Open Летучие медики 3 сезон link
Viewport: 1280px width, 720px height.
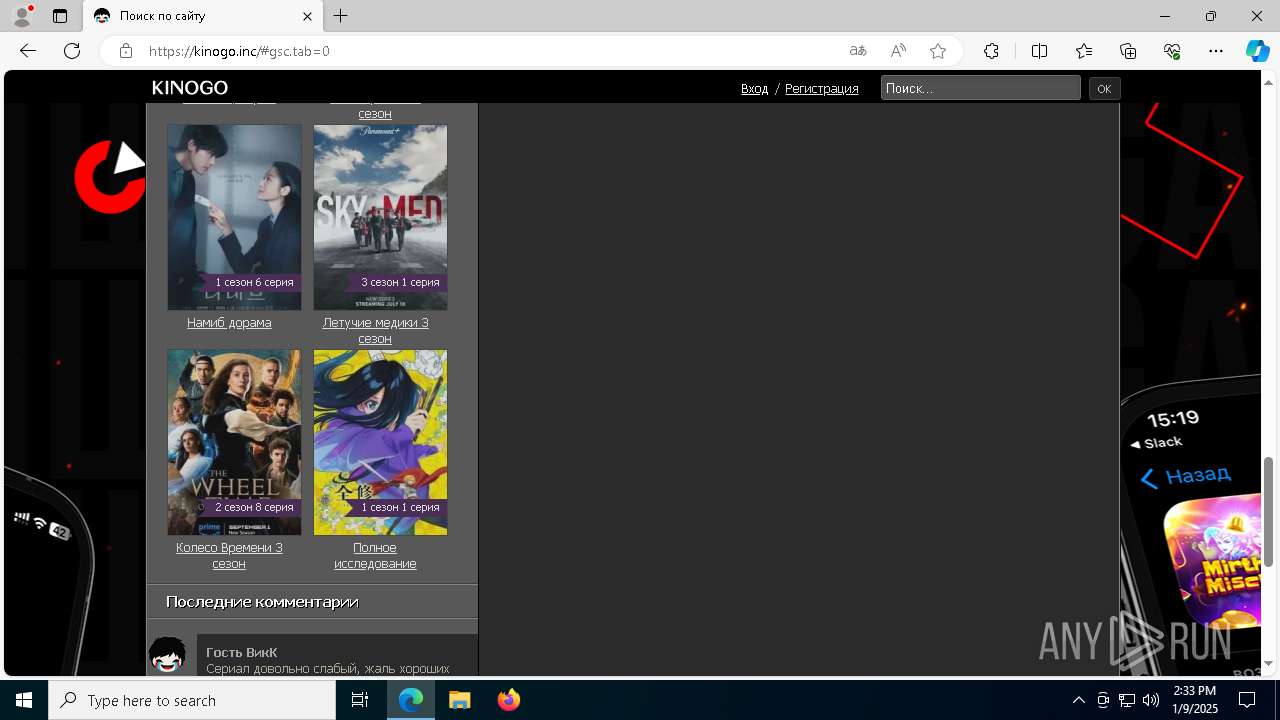[x=375, y=331]
